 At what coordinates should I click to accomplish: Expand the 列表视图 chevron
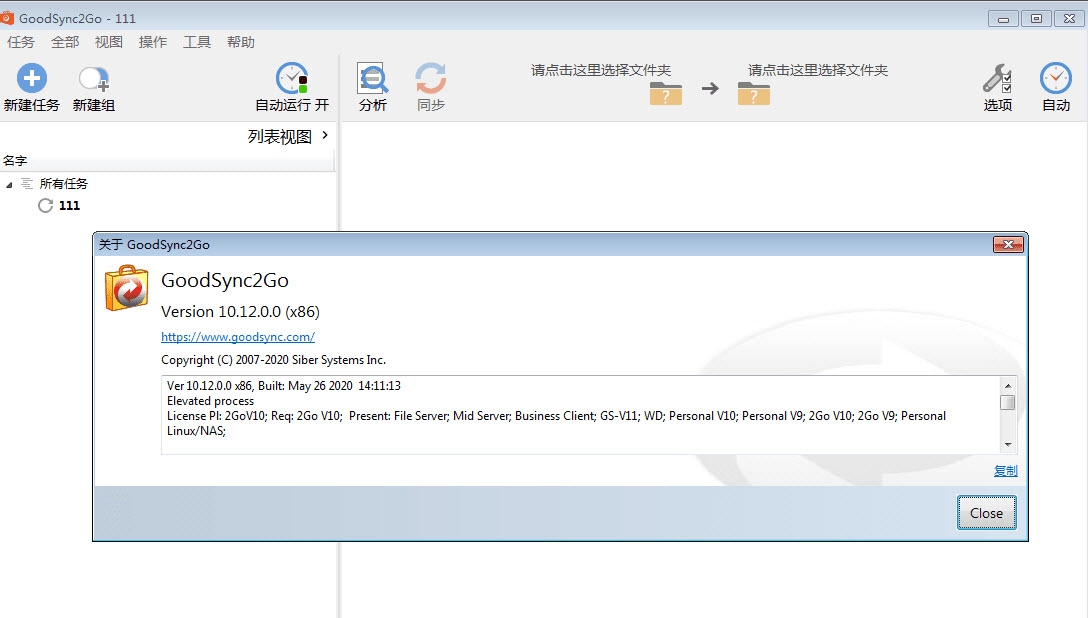pyautogui.click(x=325, y=135)
